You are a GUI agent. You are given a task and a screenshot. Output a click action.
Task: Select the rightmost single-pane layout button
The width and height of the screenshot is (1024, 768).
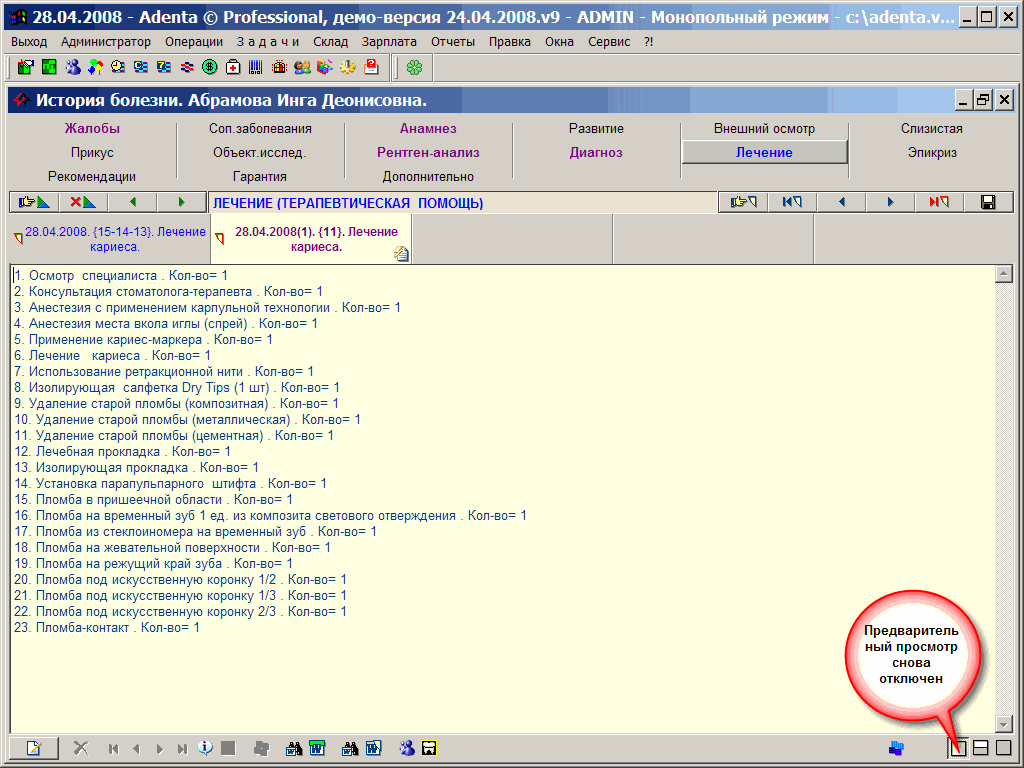point(1003,747)
